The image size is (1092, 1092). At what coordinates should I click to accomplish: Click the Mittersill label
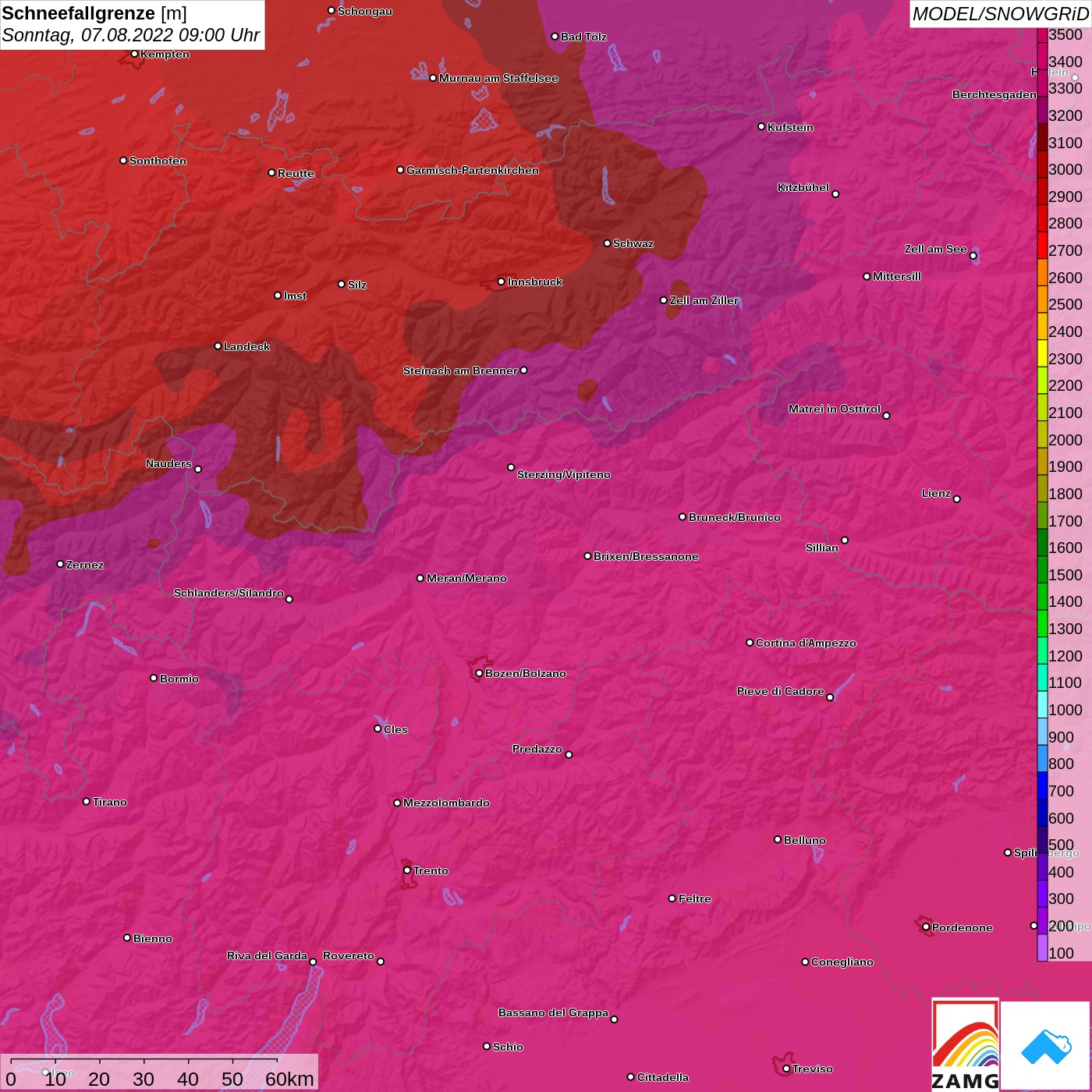pos(897,276)
